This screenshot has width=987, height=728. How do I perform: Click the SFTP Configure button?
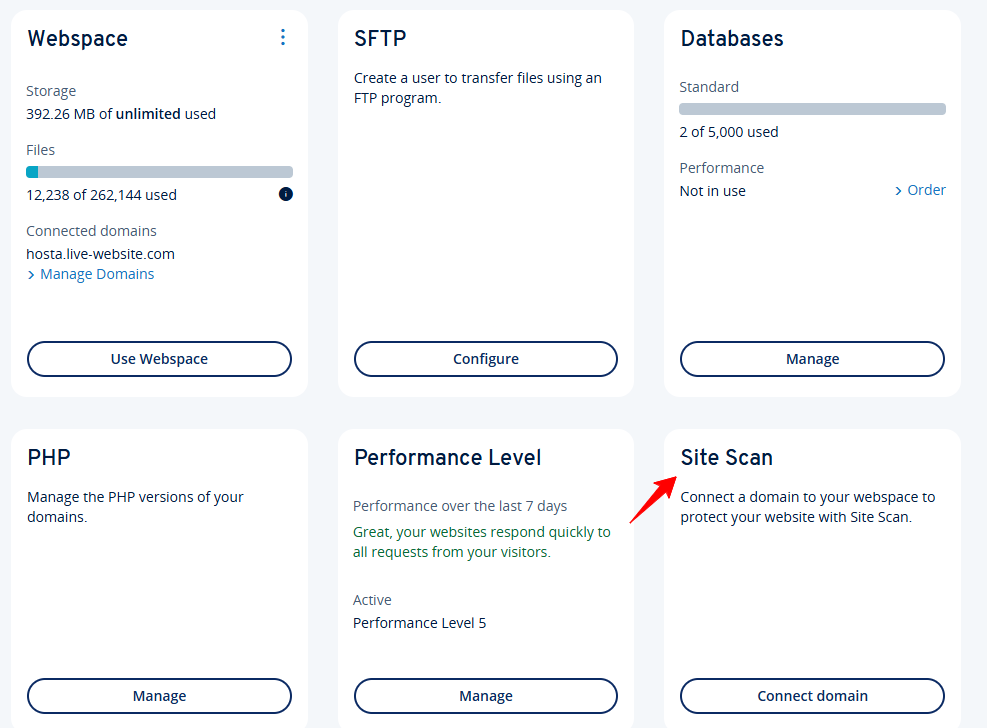486,359
